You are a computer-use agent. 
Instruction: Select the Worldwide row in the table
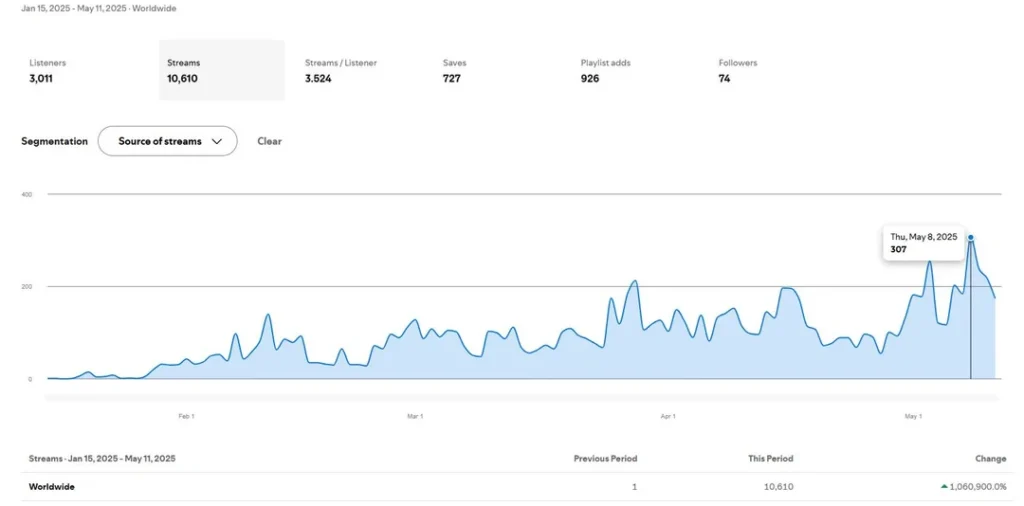(x=52, y=487)
